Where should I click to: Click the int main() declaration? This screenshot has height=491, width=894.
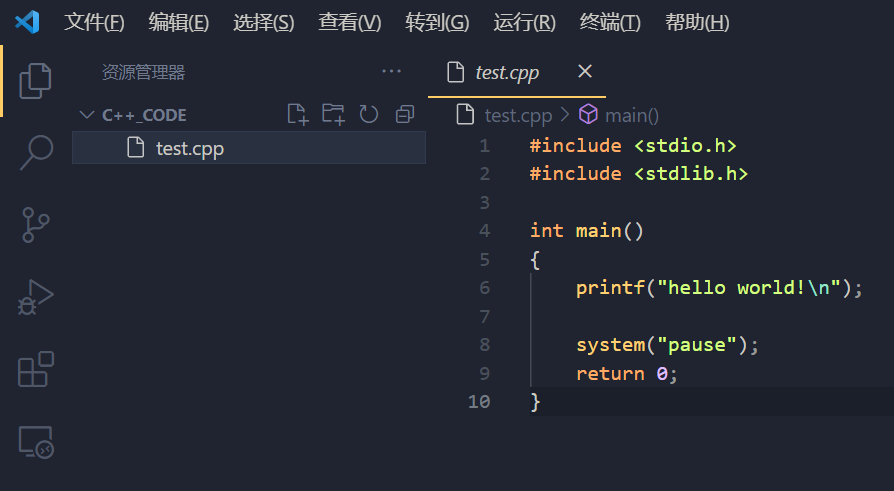pos(587,230)
